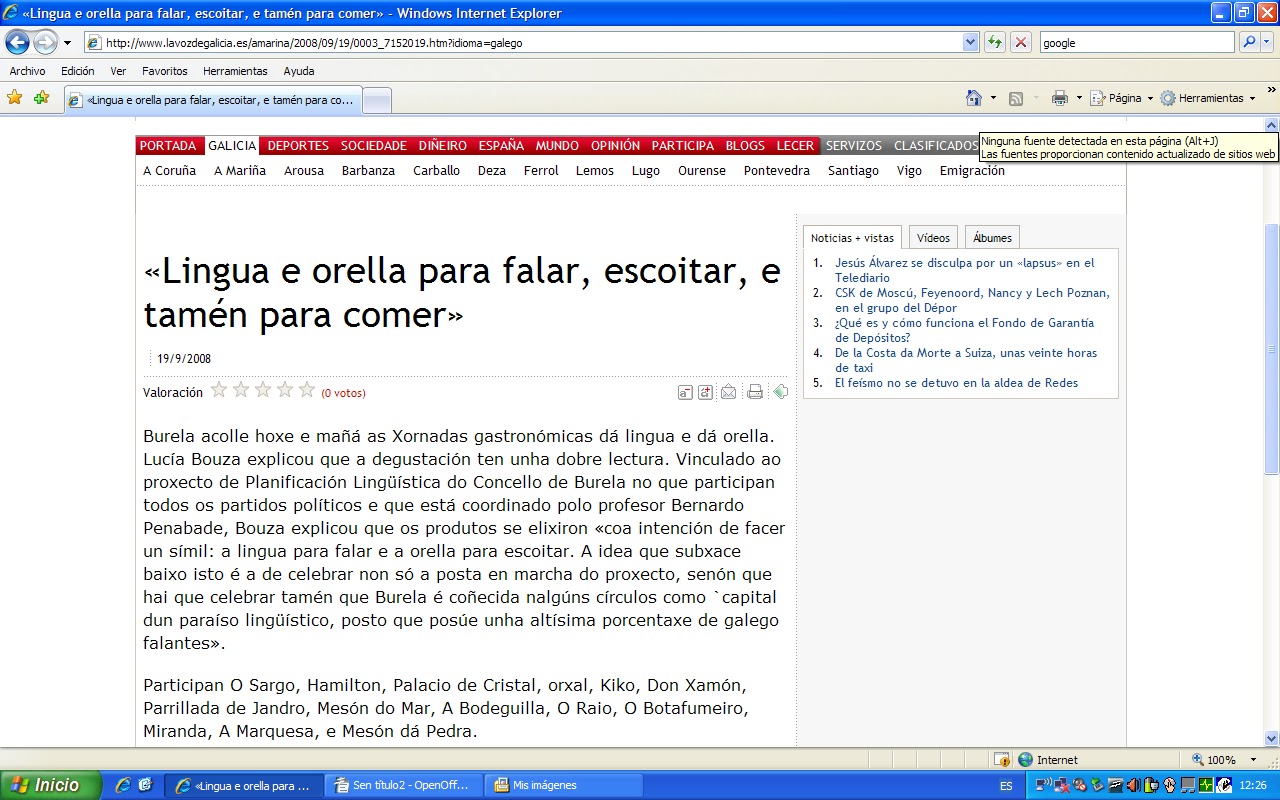Click the envelope icon to email the article
The height and width of the screenshot is (800, 1280).
click(729, 392)
